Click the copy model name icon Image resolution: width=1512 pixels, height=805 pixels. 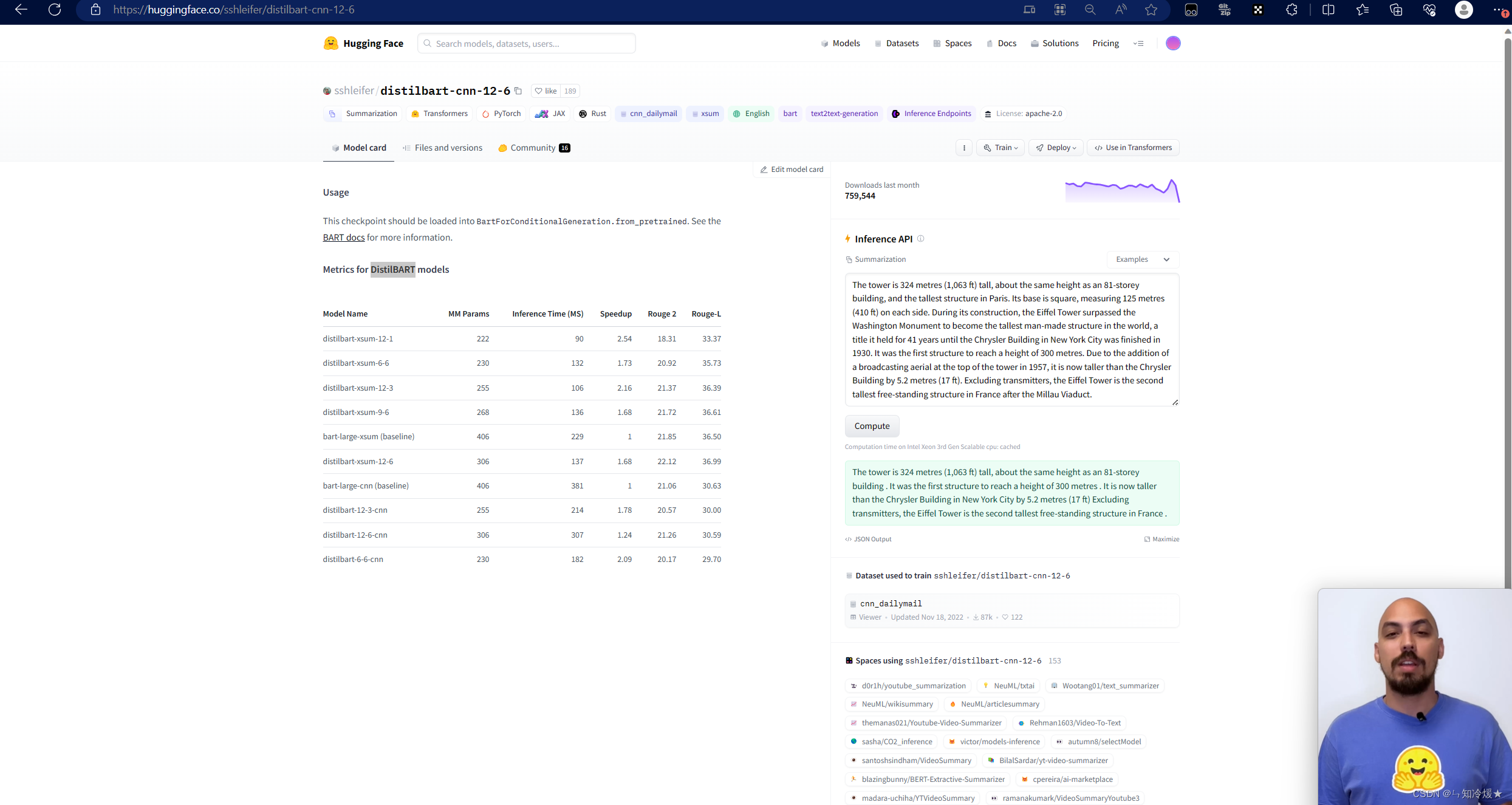coord(518,91)
